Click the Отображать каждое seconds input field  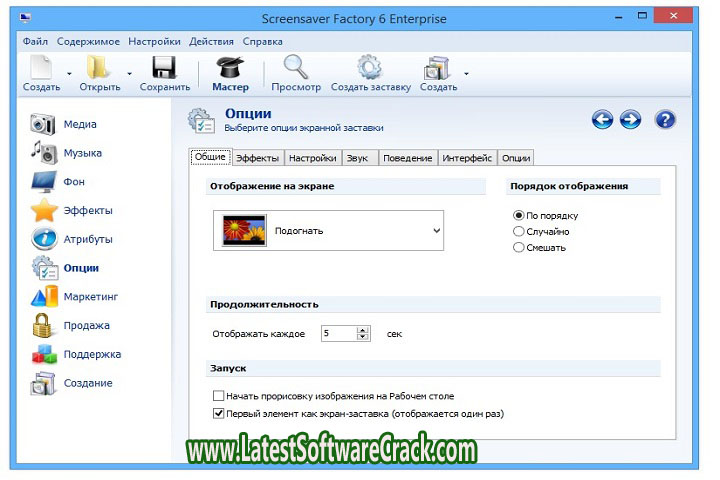coord(339,333)
